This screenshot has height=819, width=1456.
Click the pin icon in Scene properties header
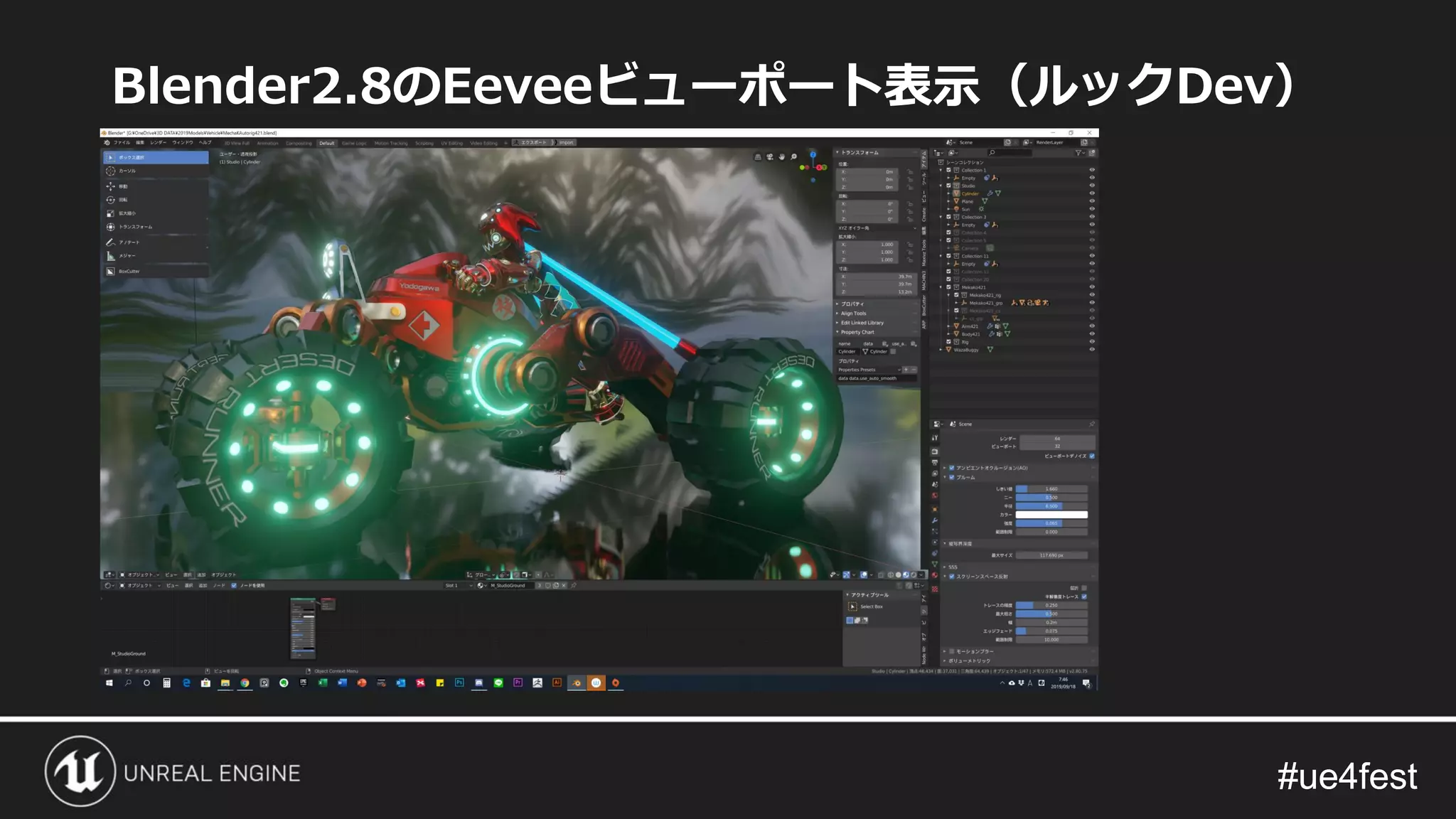1092,424
